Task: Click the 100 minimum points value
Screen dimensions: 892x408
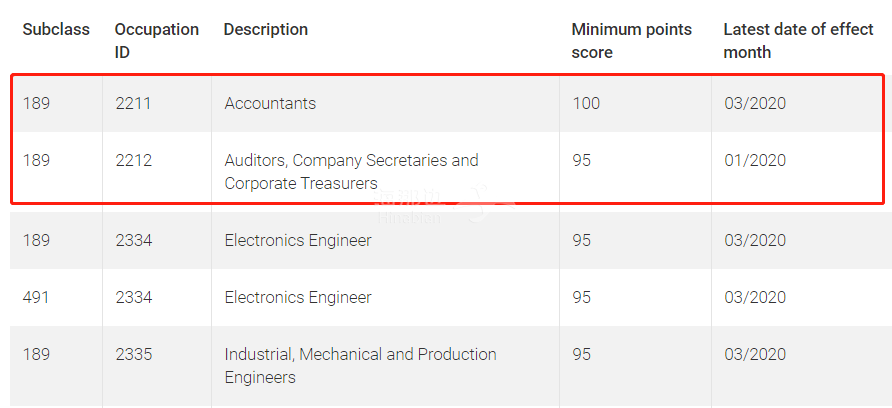Action: click(586, 104)
